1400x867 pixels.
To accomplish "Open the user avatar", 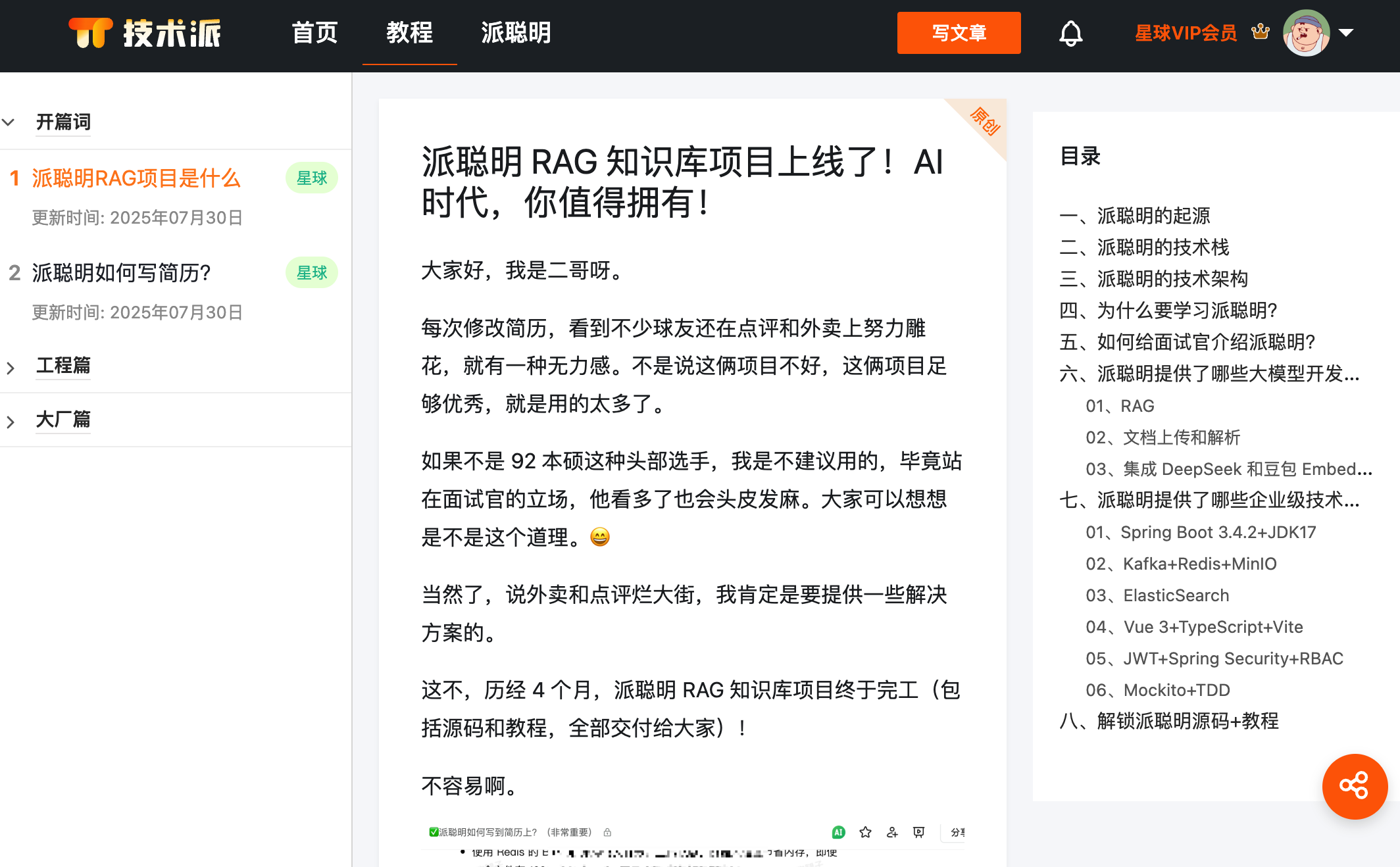I will coord(1307,33).
